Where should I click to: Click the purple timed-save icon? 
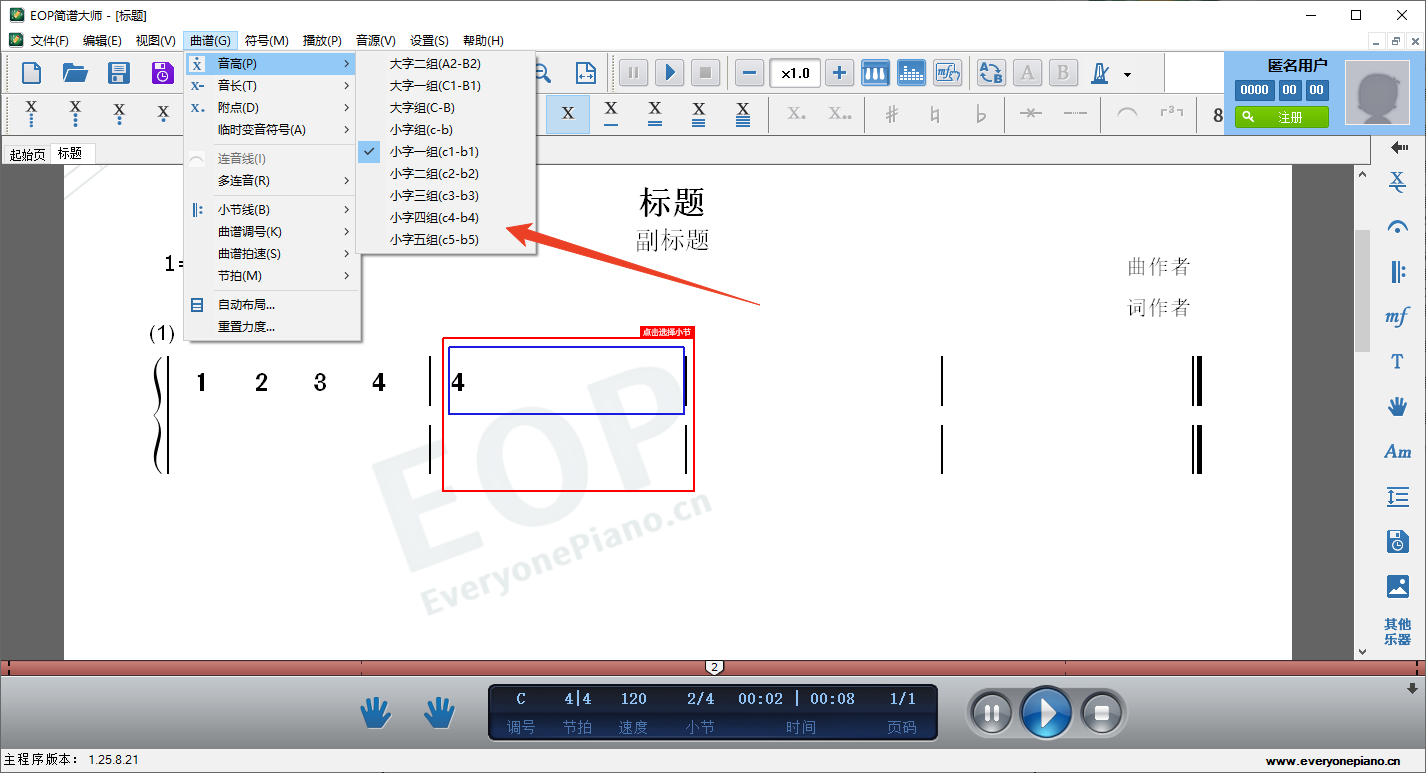[x=162, y=73]
